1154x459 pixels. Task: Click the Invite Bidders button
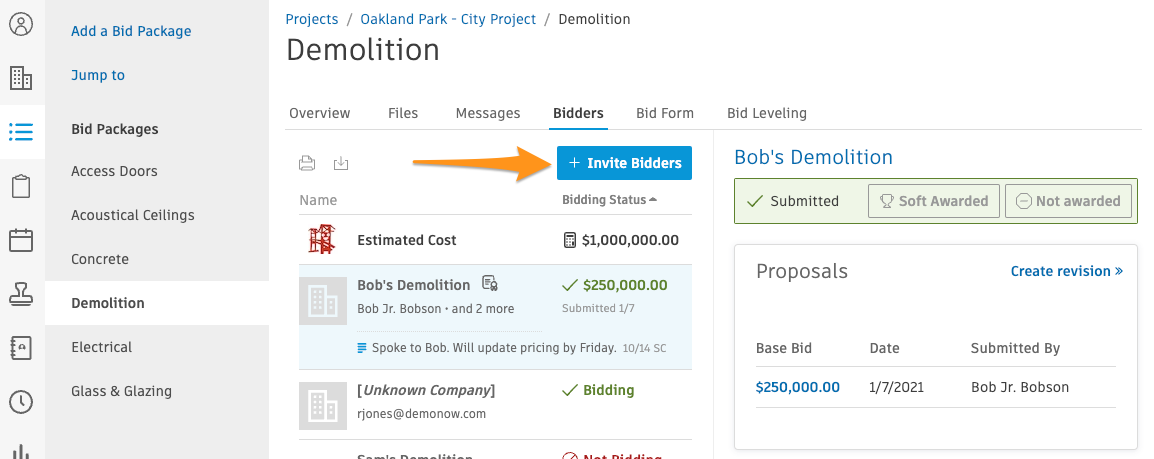pyautogui.click(x=624, y=163)
